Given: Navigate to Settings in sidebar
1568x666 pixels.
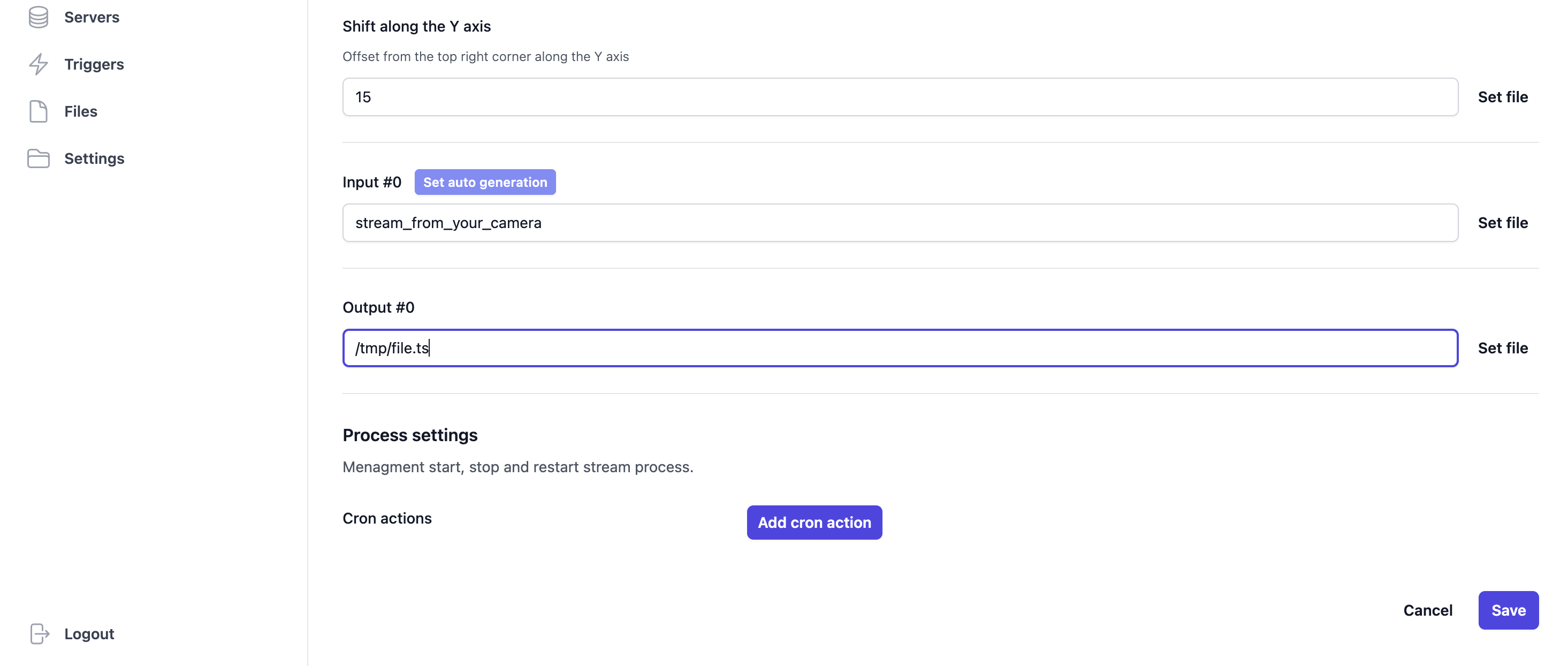Looking at the screenshot, I should (x=94, y=158).
